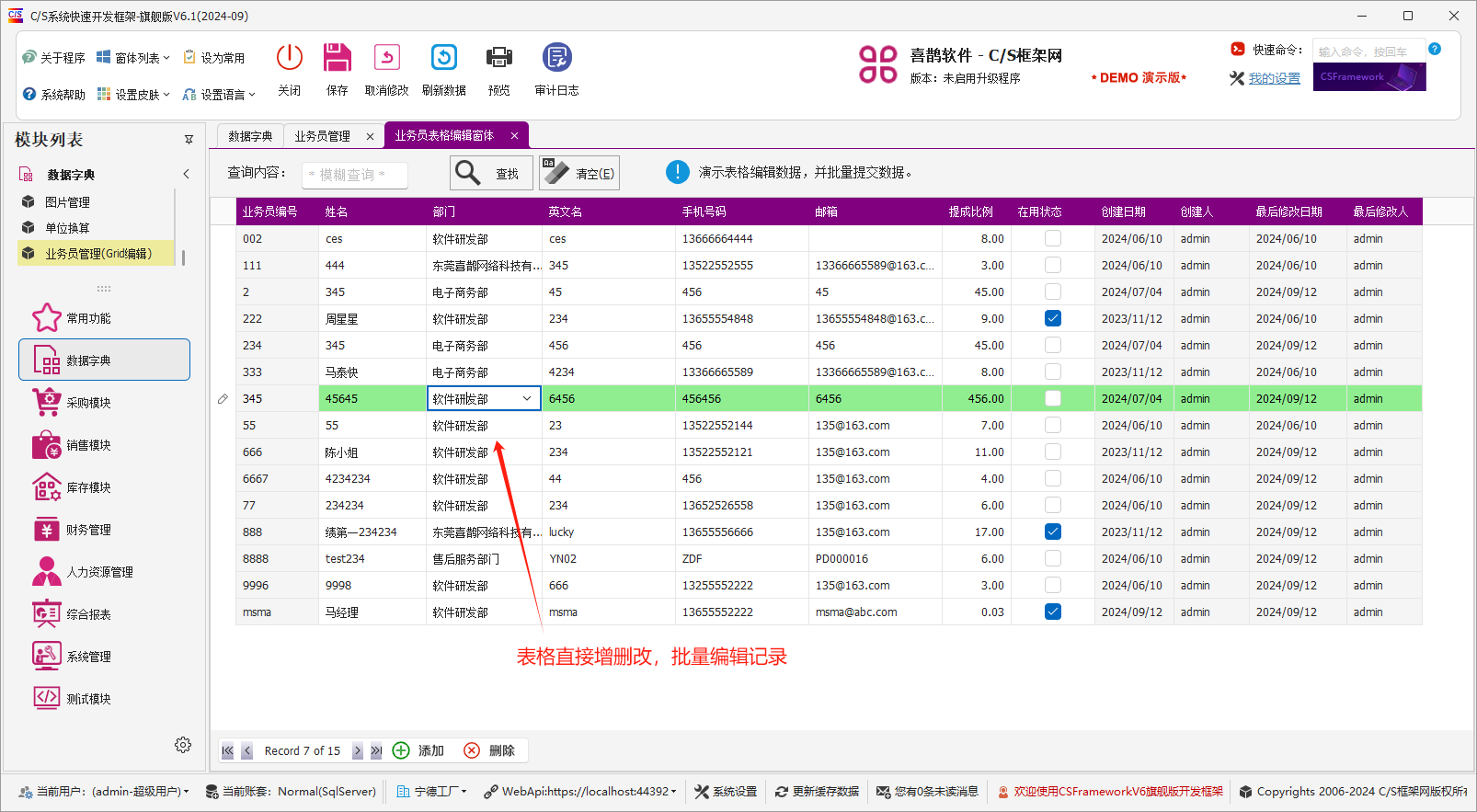
Task: Toggle 在用状态 checkbox for row 9996
Action: click(x=1053, y=585)
